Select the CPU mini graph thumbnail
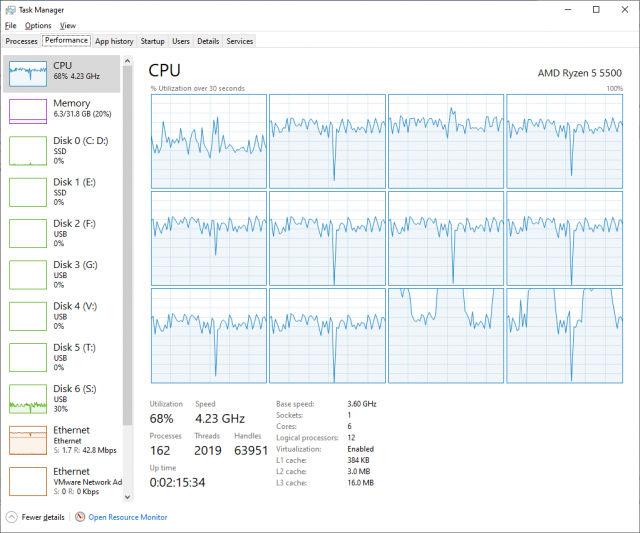The height and width of the screenshot is (533, 640). click(x=28, y=74)
